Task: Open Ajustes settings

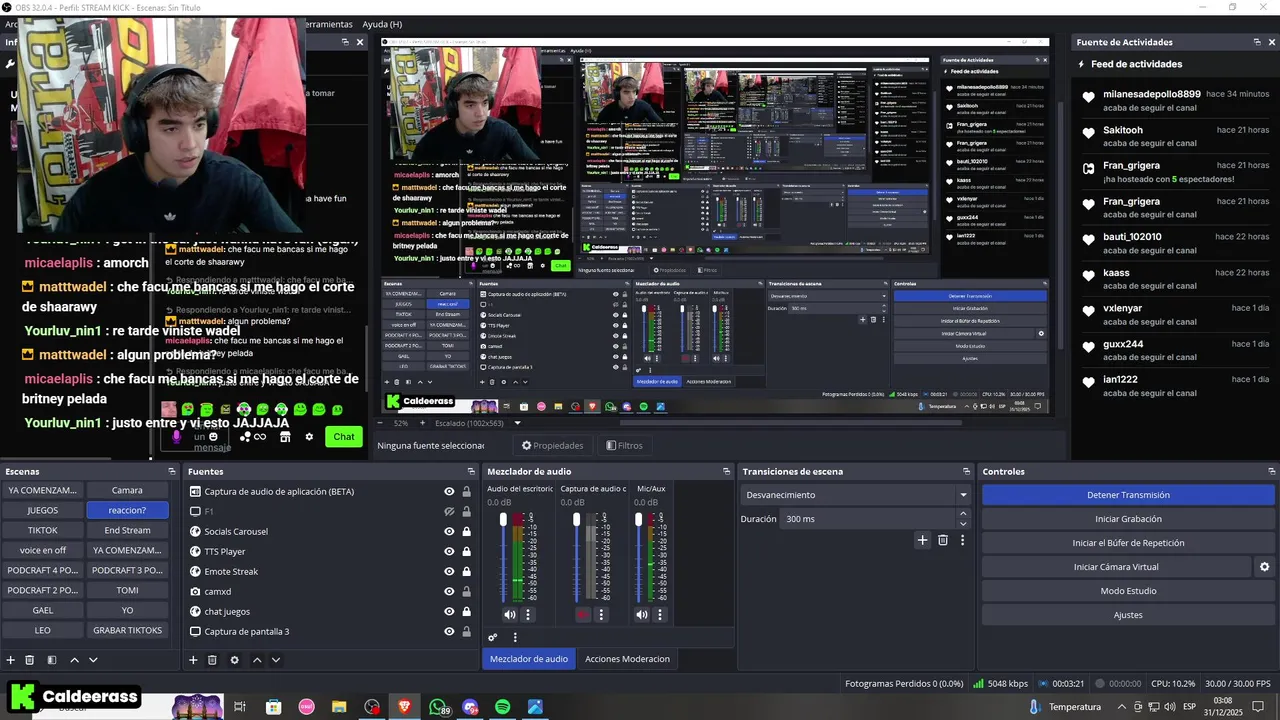Action: (1128, 615)
